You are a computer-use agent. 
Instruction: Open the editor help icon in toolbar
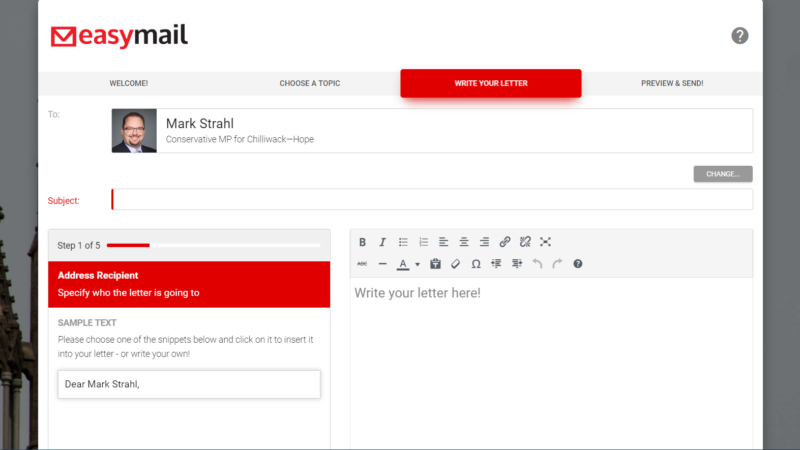577,264
